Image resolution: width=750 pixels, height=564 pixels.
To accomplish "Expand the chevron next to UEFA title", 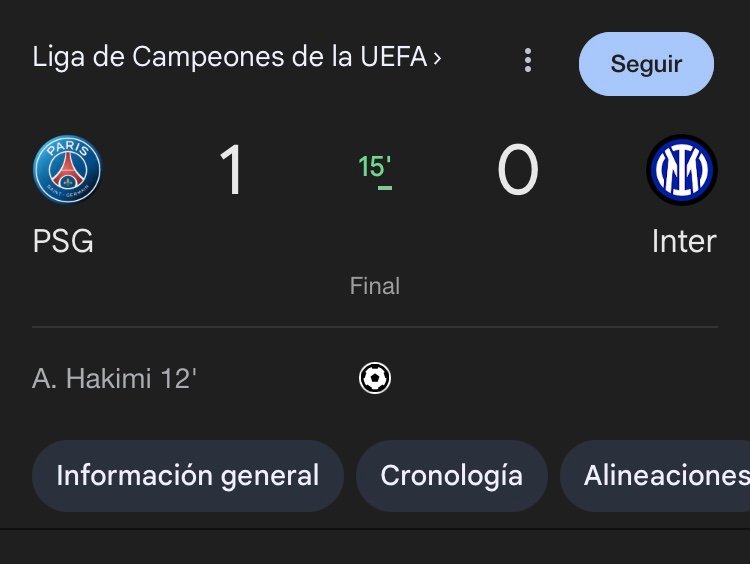I will (437, 58).
